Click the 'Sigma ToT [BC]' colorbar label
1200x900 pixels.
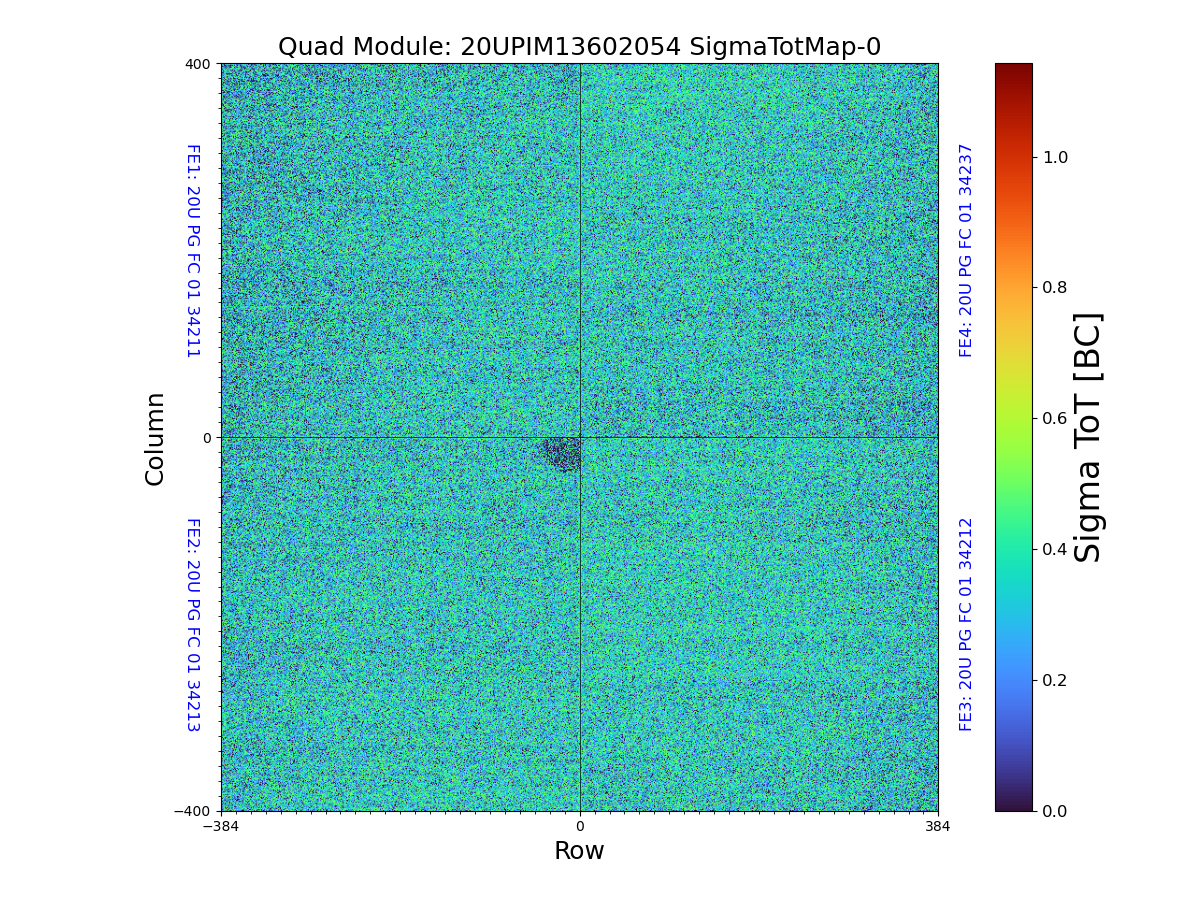click(x=1088, y=437)
